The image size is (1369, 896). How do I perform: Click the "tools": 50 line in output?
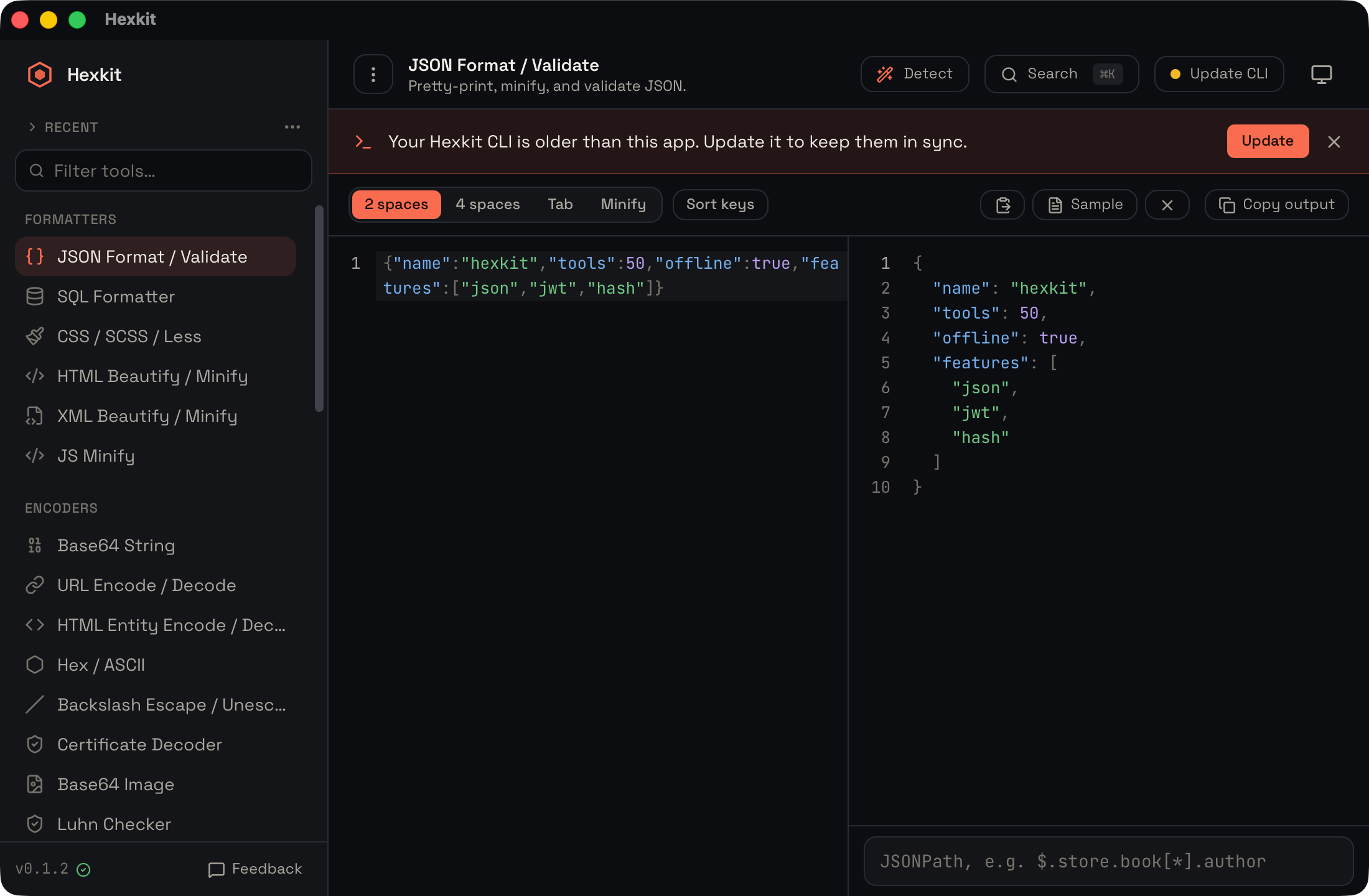tap(989, 313)
